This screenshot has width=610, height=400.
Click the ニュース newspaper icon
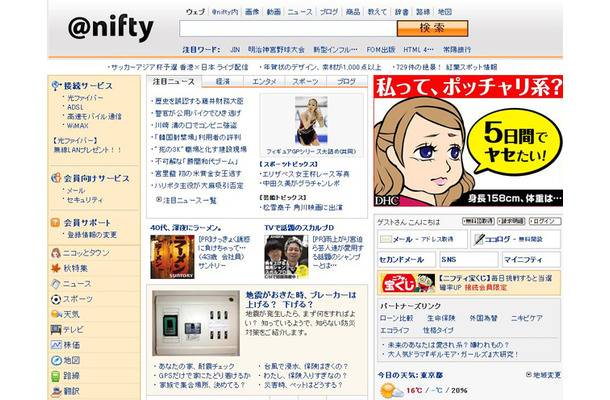[56, 284]
